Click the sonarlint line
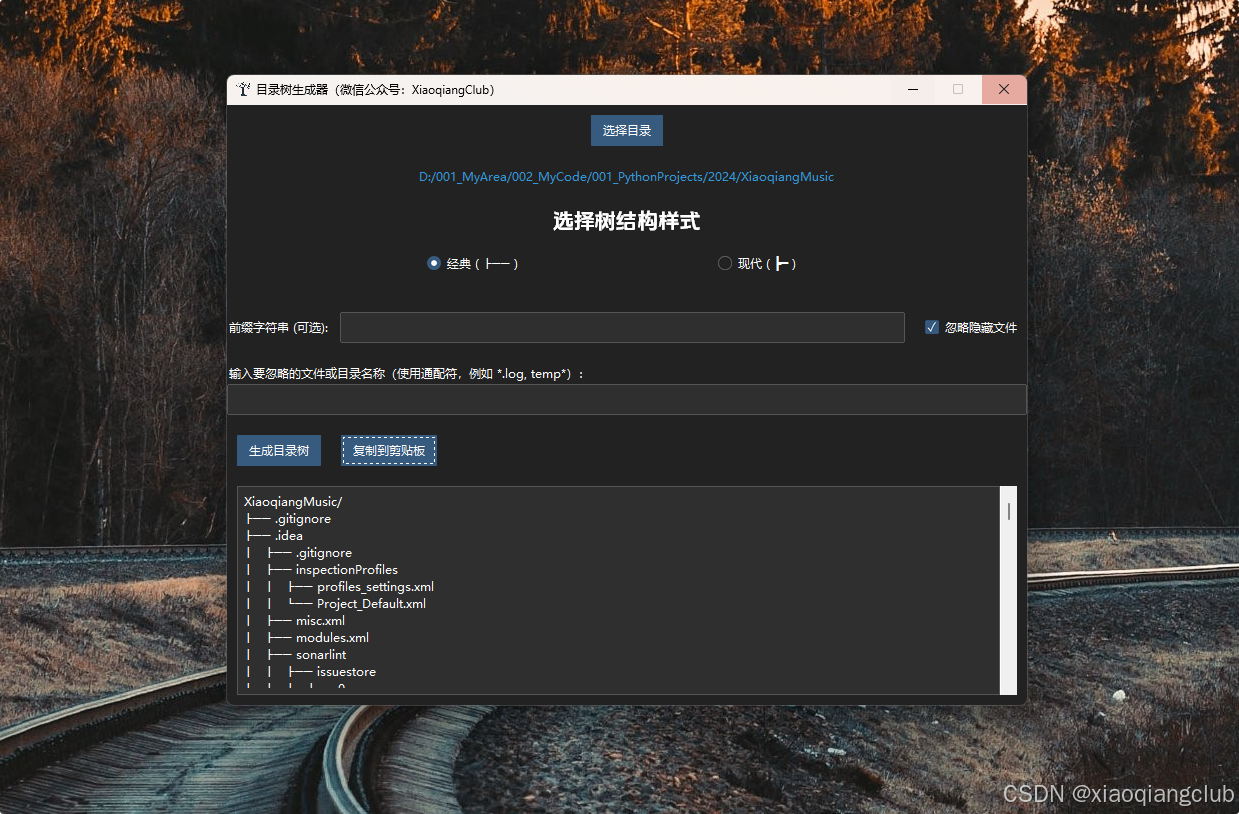The image size is (1239, 814). [321, 655]
